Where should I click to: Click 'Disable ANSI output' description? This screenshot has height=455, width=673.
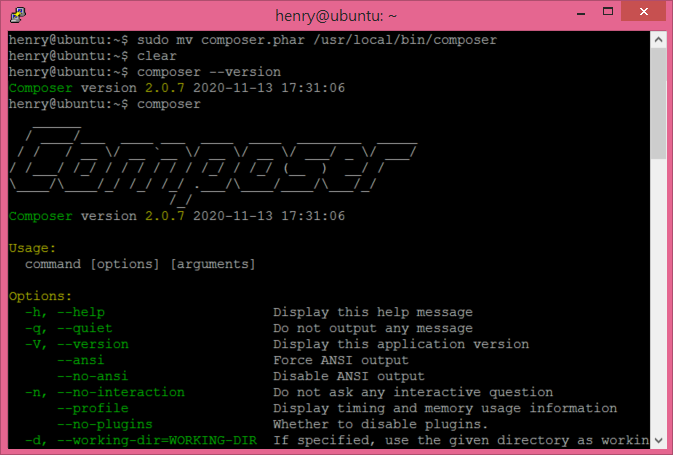[x=349, y=376]
